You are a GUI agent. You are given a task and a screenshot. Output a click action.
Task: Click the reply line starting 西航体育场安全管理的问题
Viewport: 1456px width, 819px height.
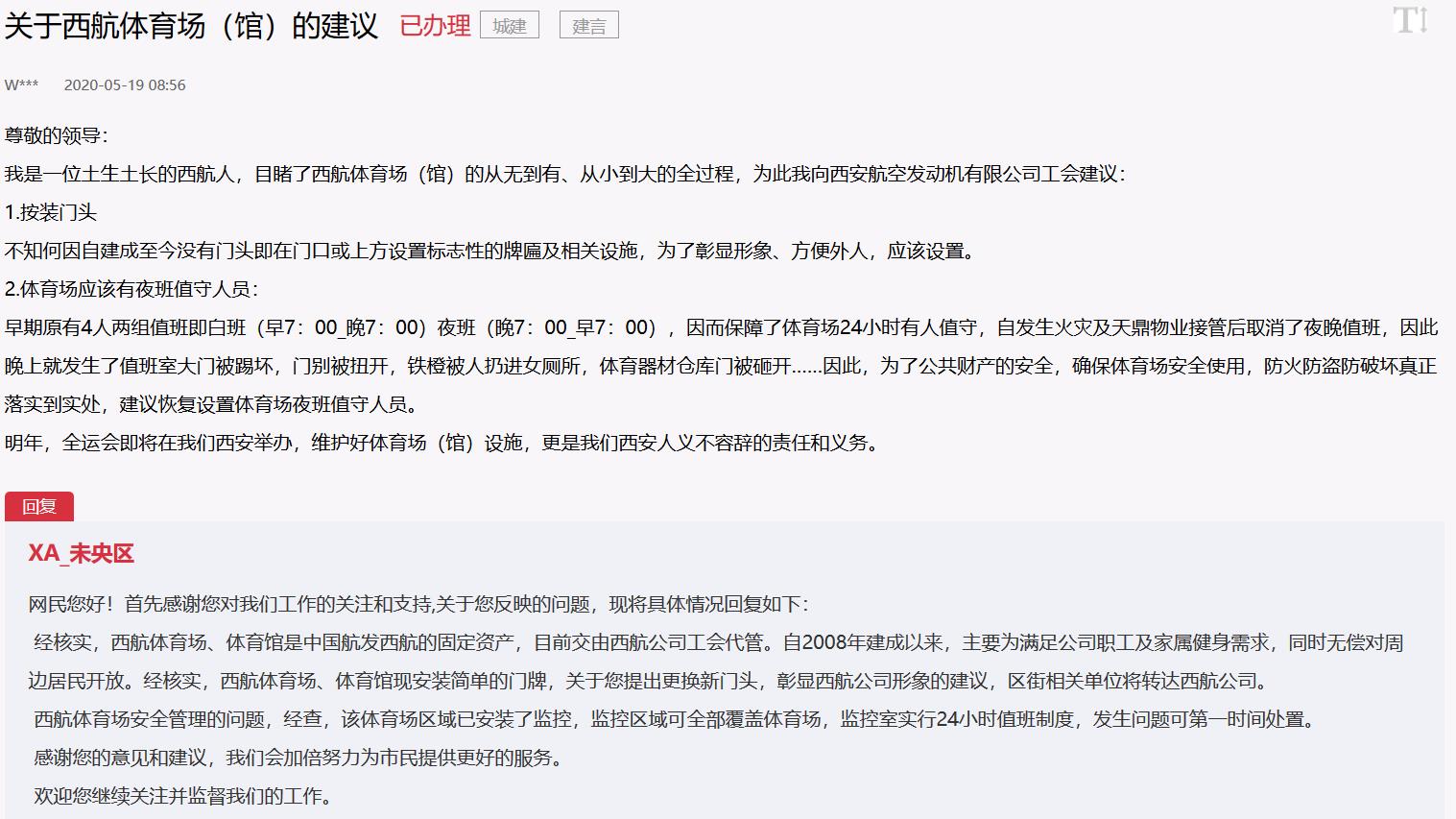point(677,719)
